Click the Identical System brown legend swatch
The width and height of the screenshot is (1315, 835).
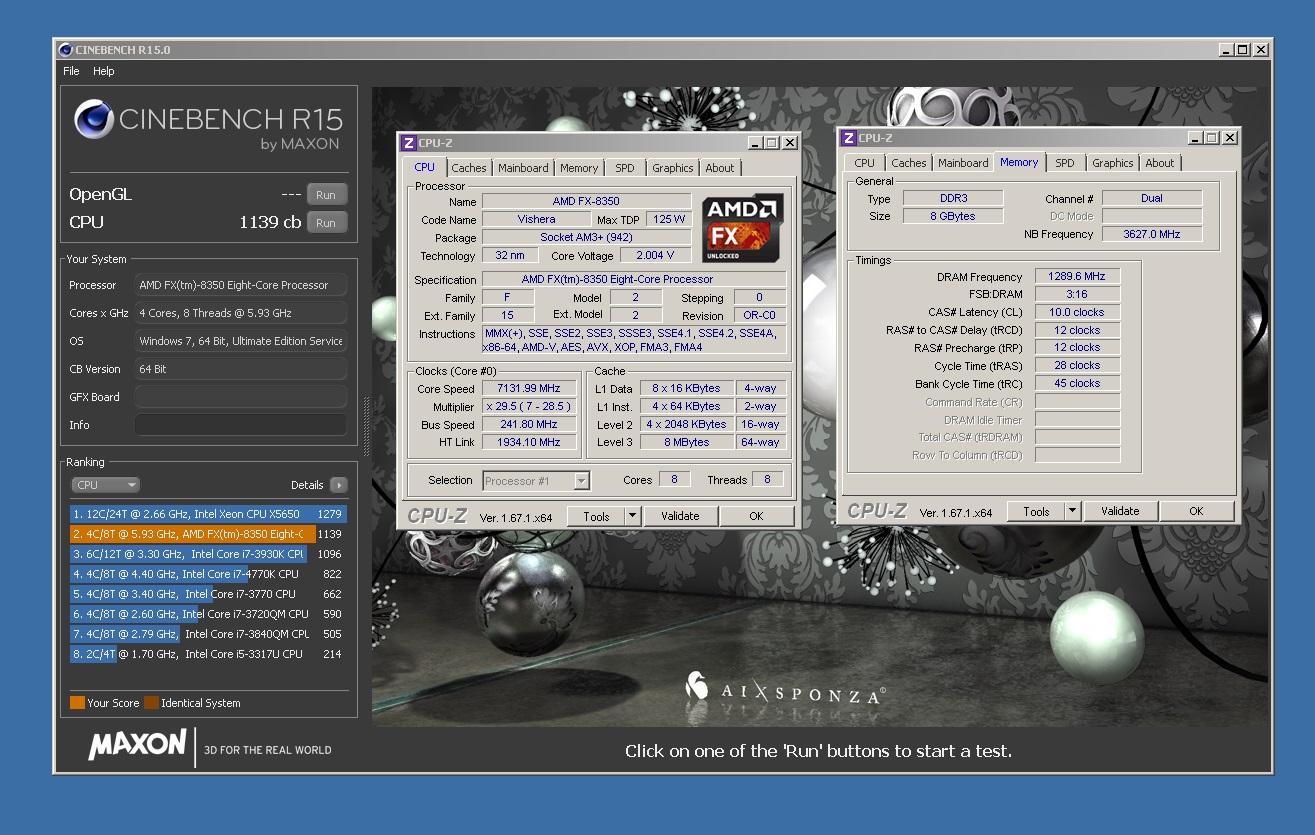click(151, 703)
